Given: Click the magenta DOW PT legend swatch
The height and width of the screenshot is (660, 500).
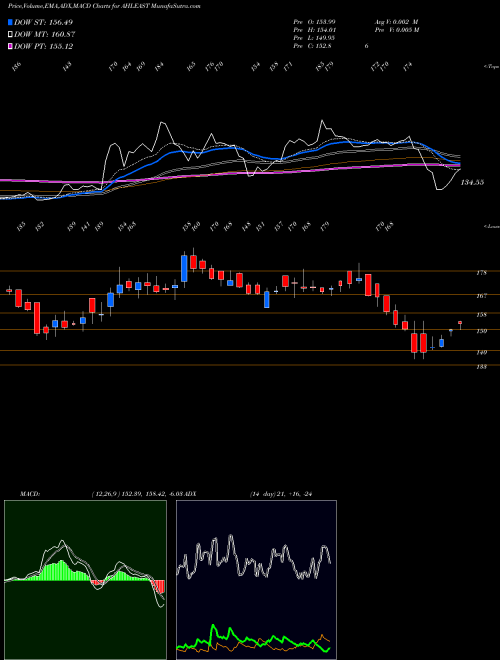Looking at the screenshot, I should 10,46.
